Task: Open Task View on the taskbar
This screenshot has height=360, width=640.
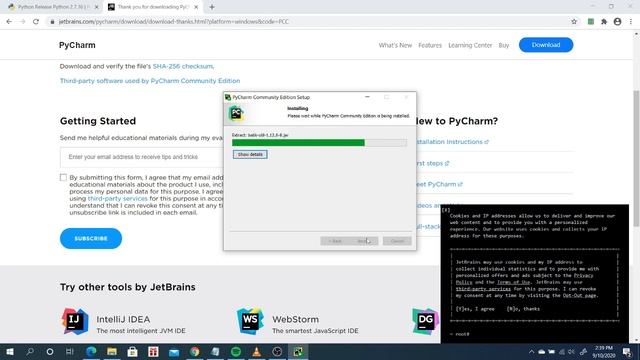Action: point(70,351)
